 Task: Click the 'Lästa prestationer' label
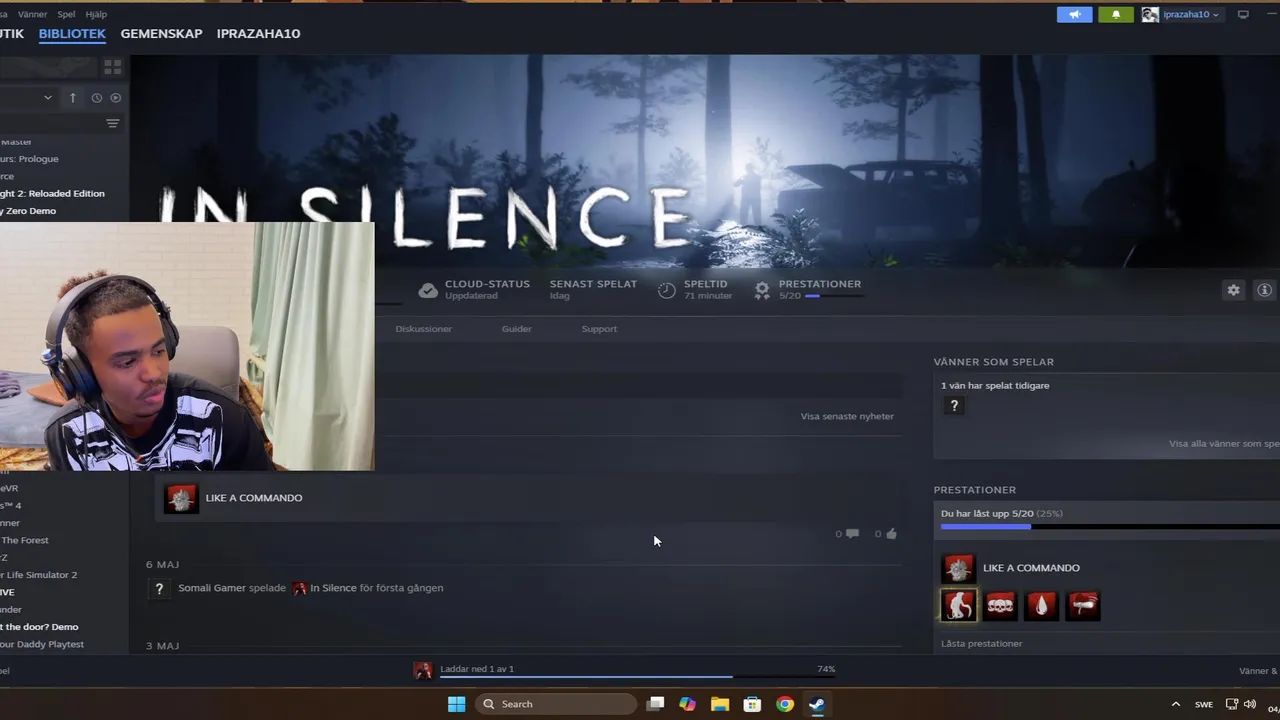point(981,644)
